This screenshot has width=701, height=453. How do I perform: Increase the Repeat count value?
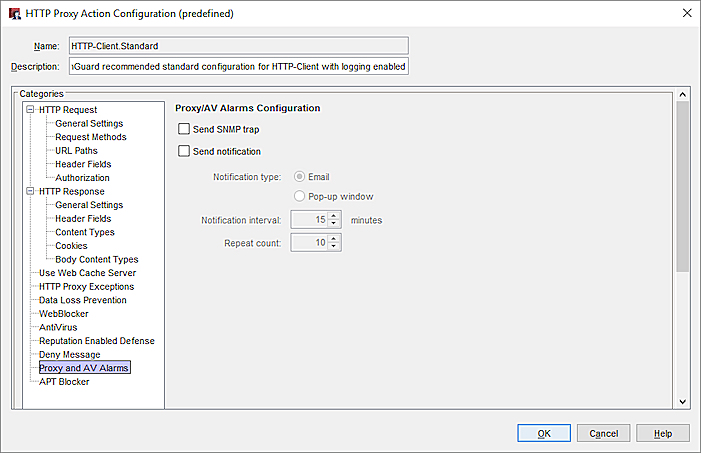(x=334, y=239)
